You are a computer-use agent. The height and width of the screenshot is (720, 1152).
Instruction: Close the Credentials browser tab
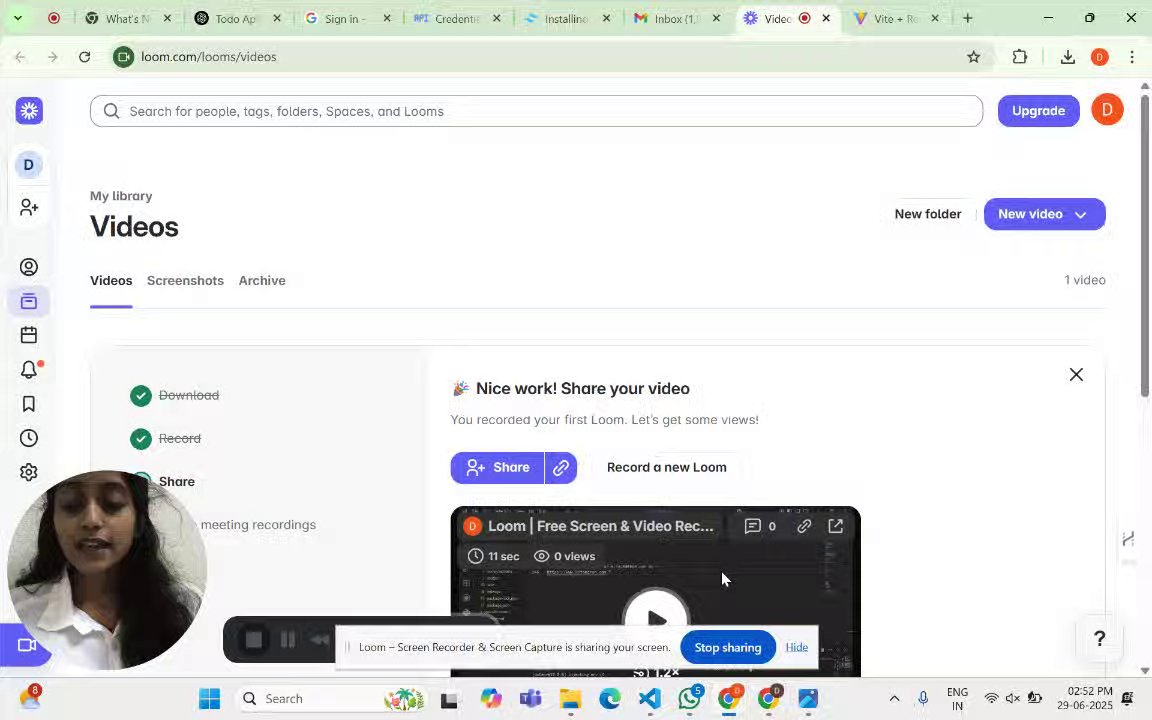point(497,18)
